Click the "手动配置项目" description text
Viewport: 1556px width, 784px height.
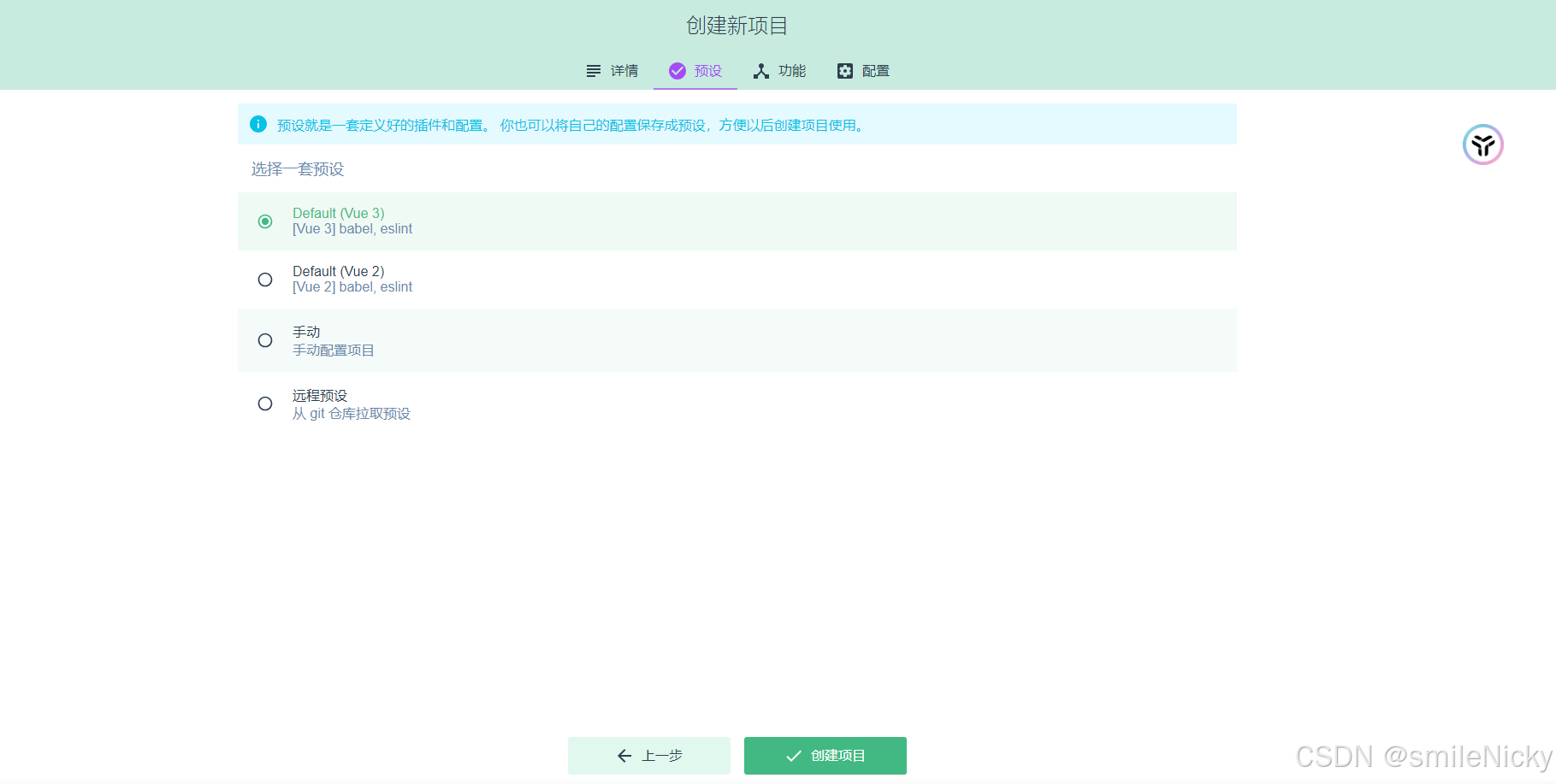point(334,351)
